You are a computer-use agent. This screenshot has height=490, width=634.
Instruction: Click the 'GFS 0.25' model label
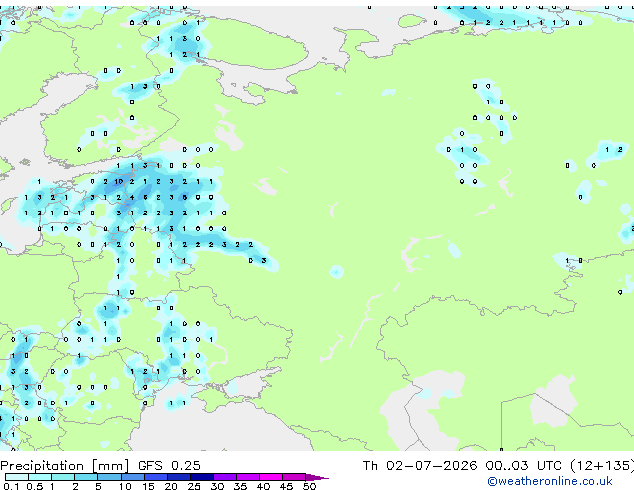[169, 466]
